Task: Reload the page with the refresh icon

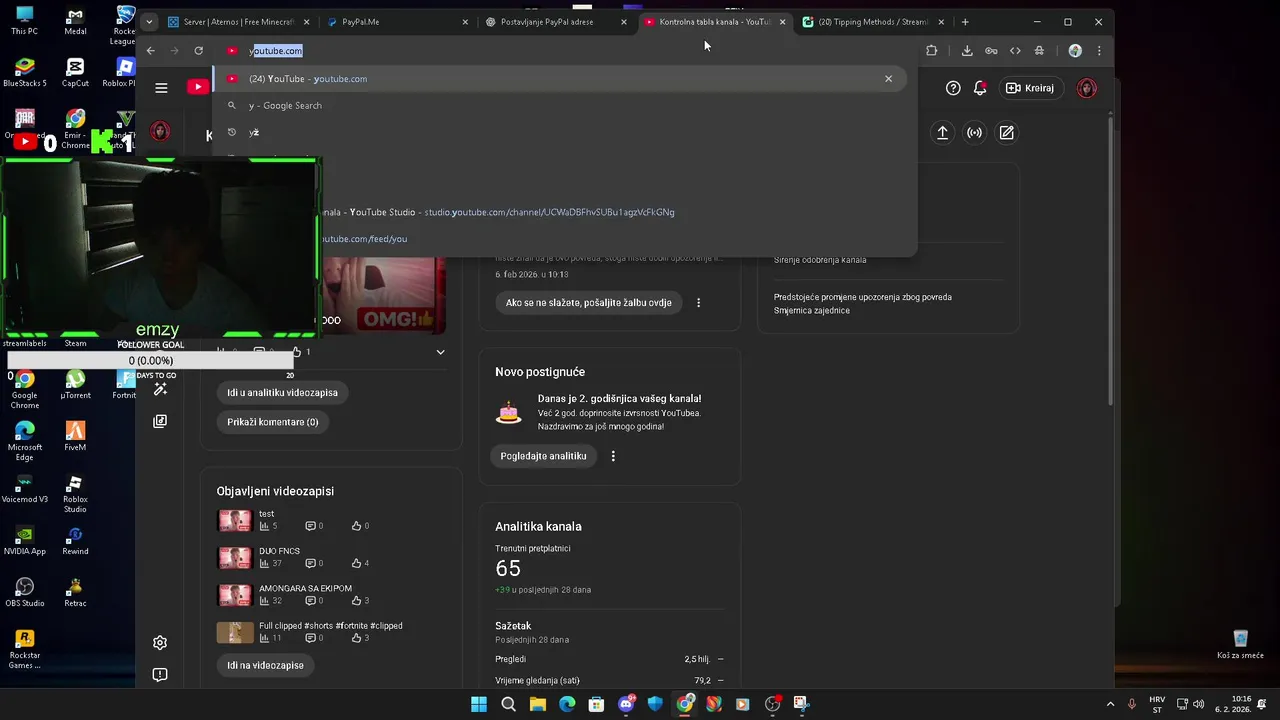Action: coord(199,50)
